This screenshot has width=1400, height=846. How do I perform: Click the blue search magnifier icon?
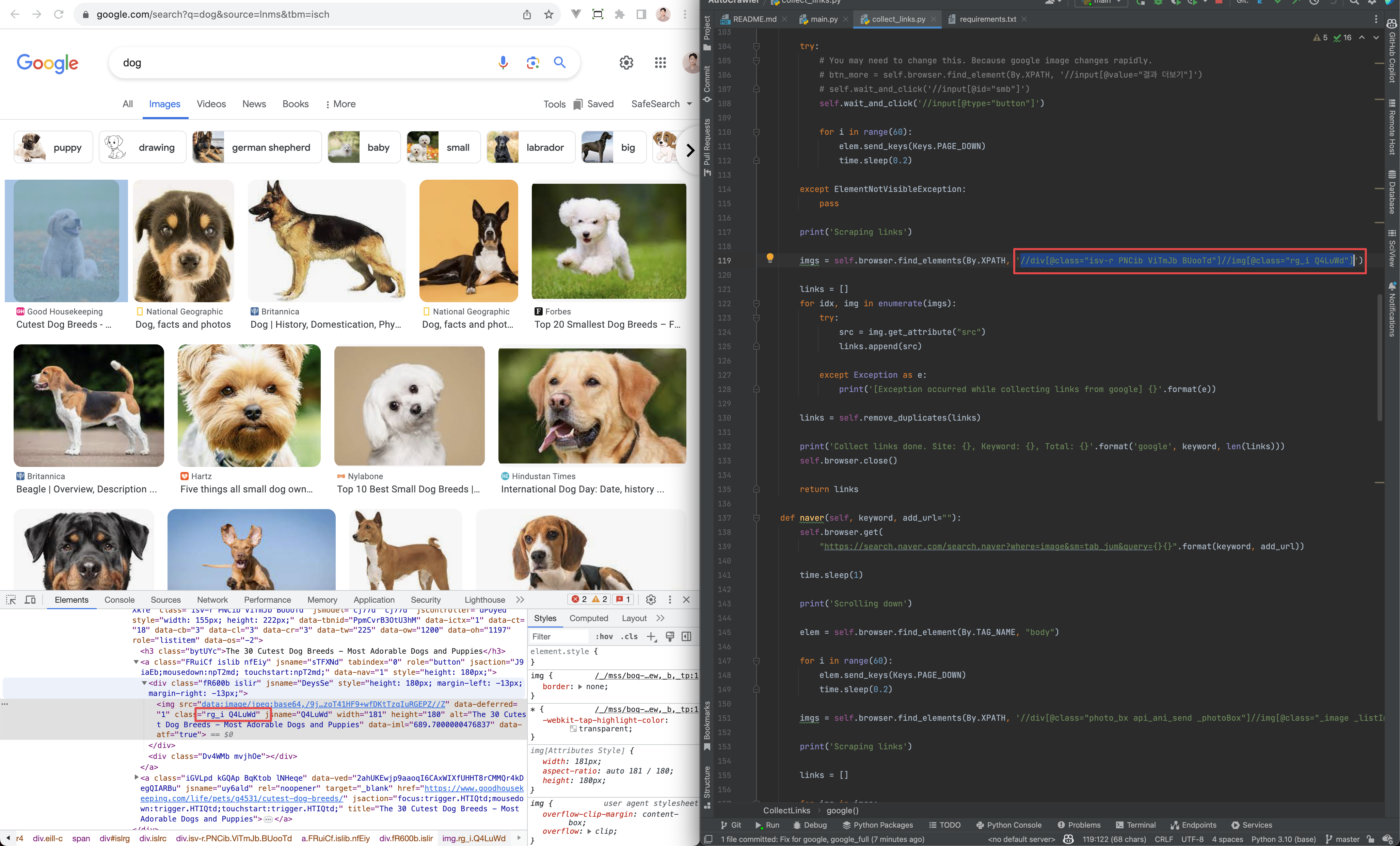point(560,63)
